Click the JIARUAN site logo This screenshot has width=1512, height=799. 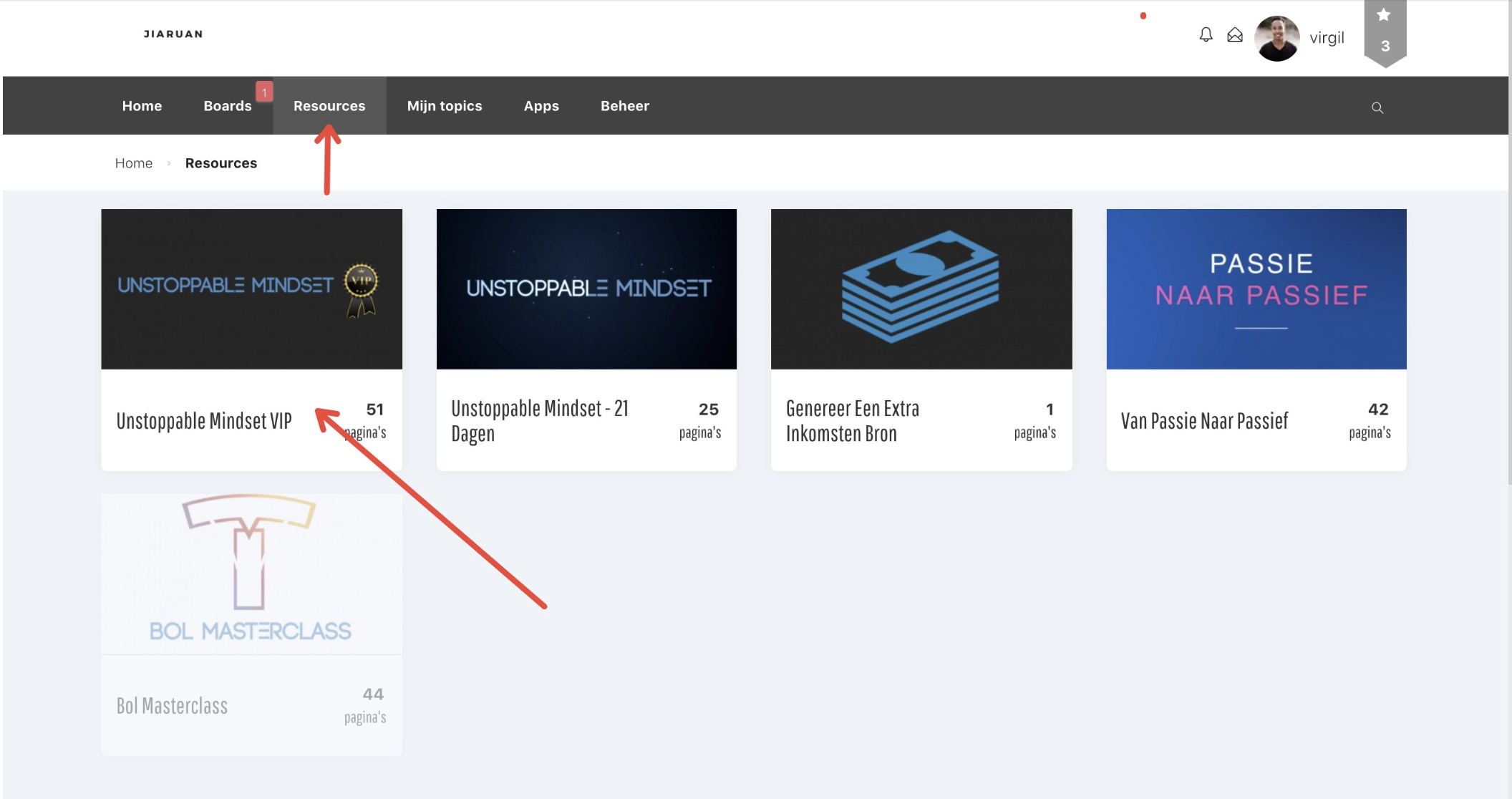[x=173, y=34]
